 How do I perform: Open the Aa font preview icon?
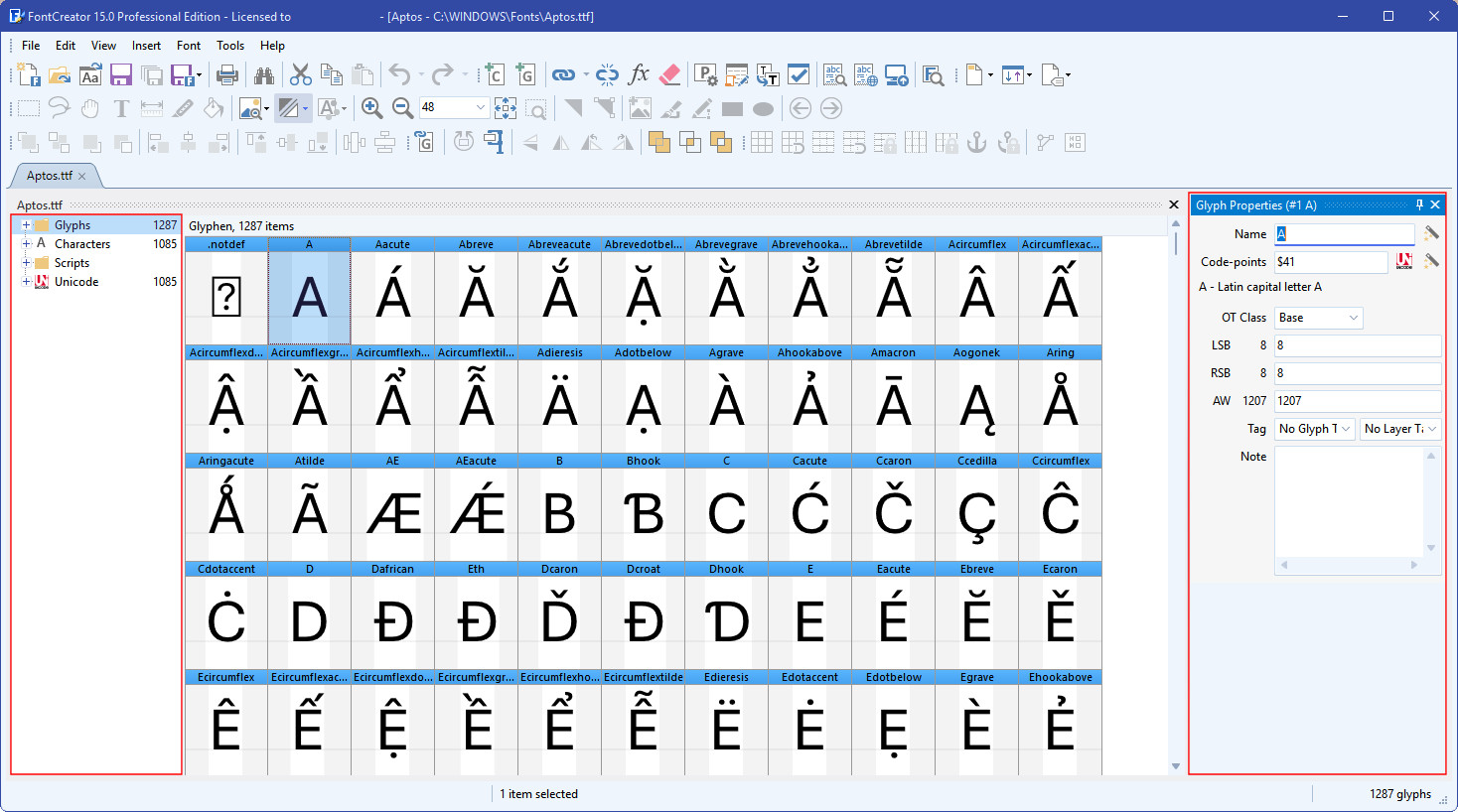click(x=90, y=74)
